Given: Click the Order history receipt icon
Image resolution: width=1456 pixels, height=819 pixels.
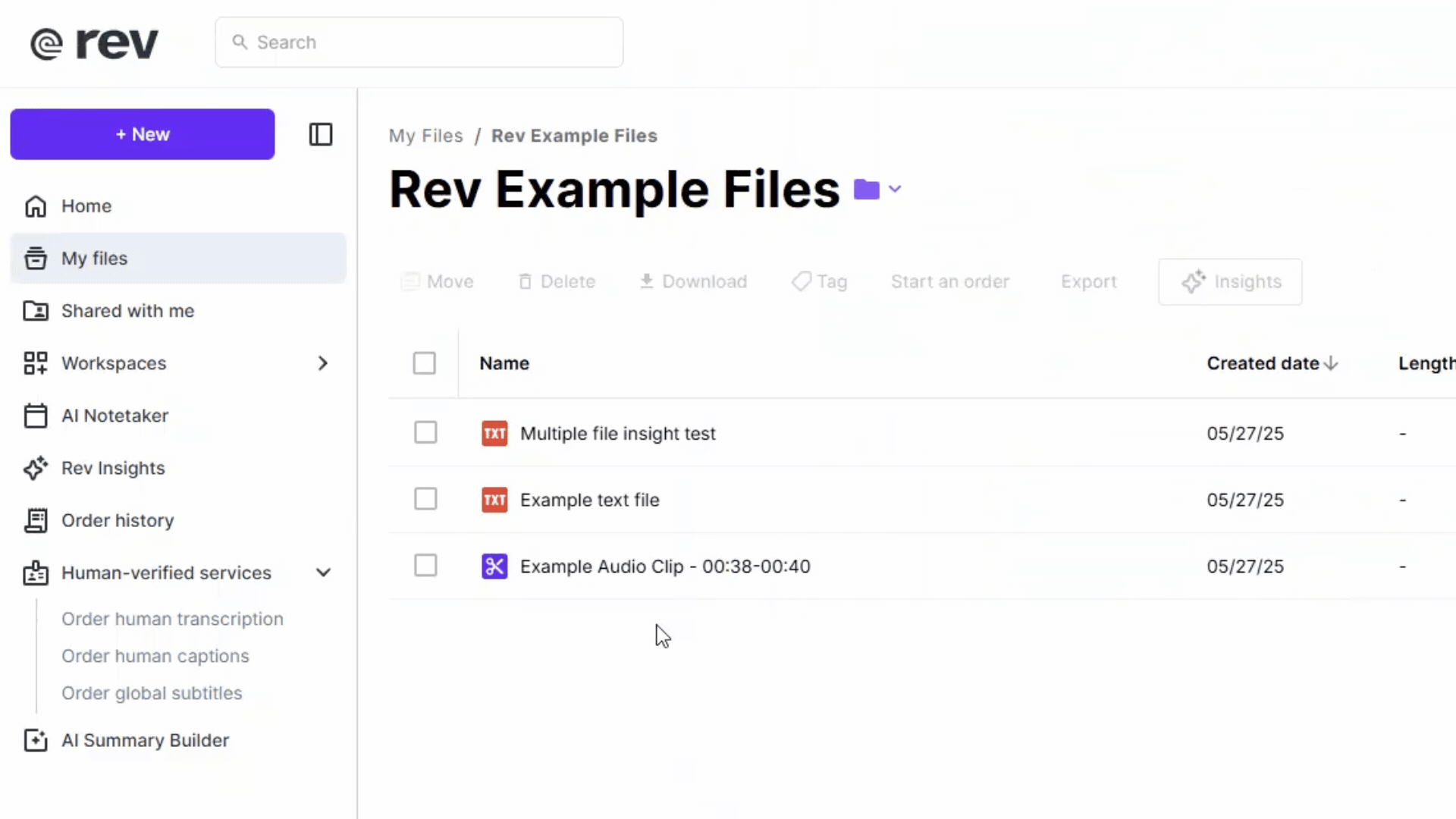Looking at the screenshot, I should point(36,520).
